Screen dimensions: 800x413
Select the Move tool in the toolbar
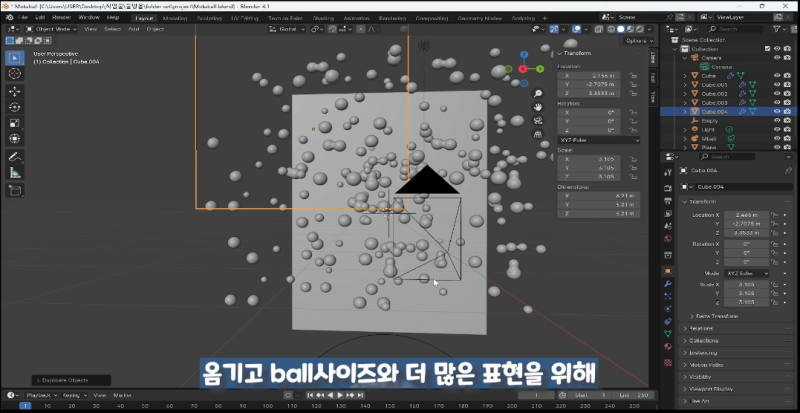pyautogui.click(x=15, y=90)
